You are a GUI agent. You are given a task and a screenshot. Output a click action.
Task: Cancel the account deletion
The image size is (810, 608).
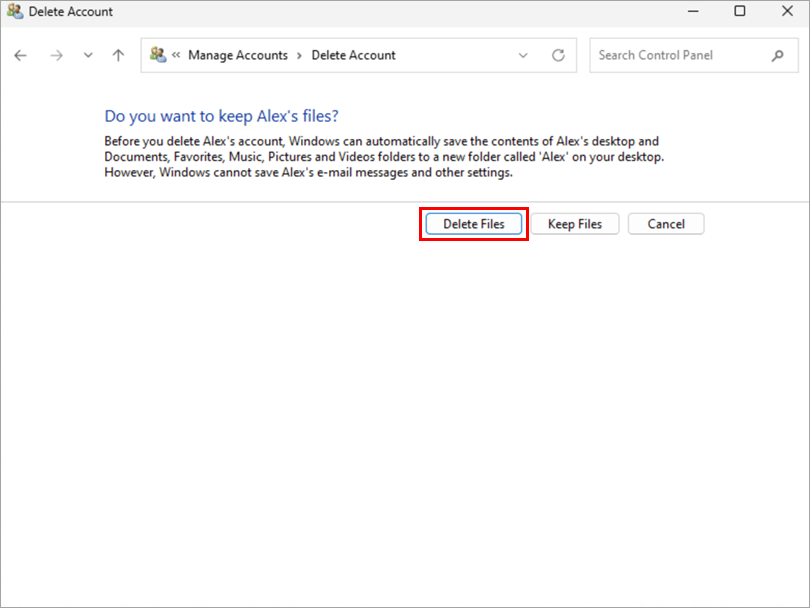666,224
